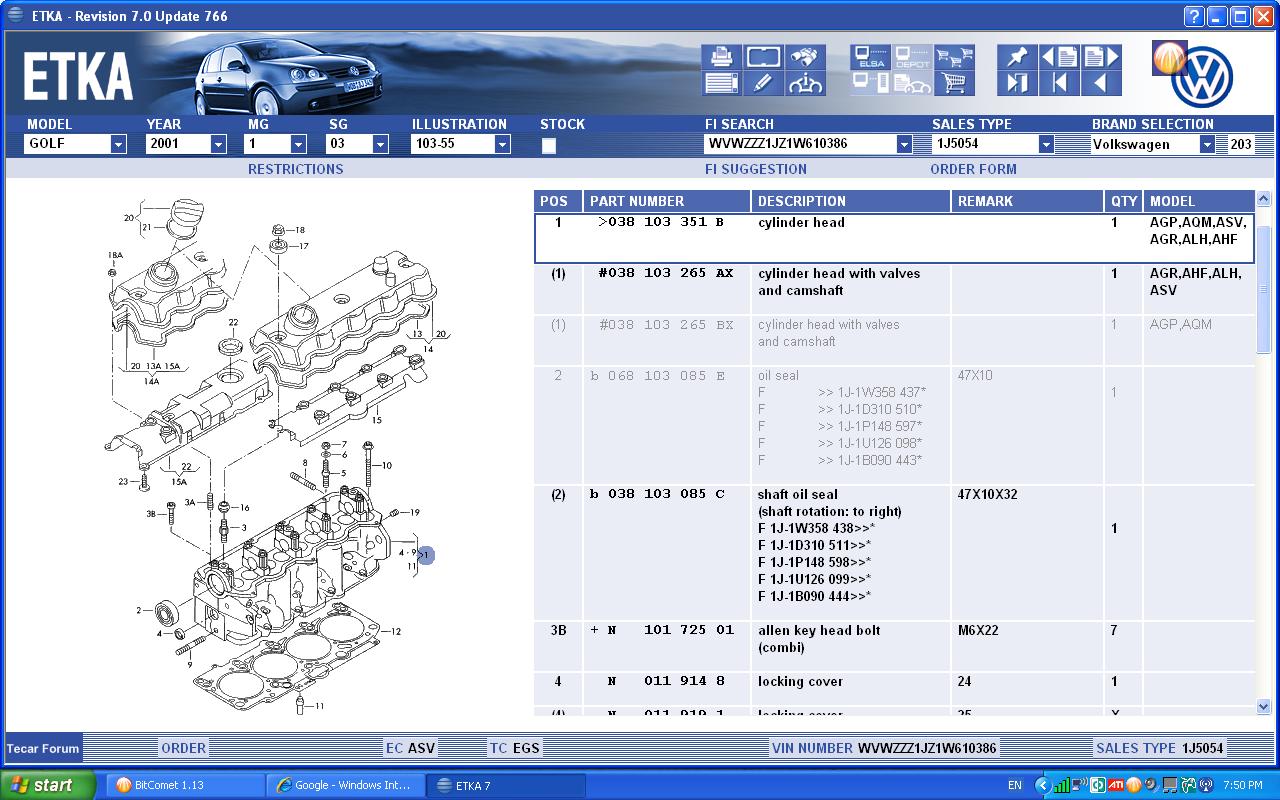1280x800 pixels.
Task: Toggle the STOCK checkbox
Action: pos(548,146)
